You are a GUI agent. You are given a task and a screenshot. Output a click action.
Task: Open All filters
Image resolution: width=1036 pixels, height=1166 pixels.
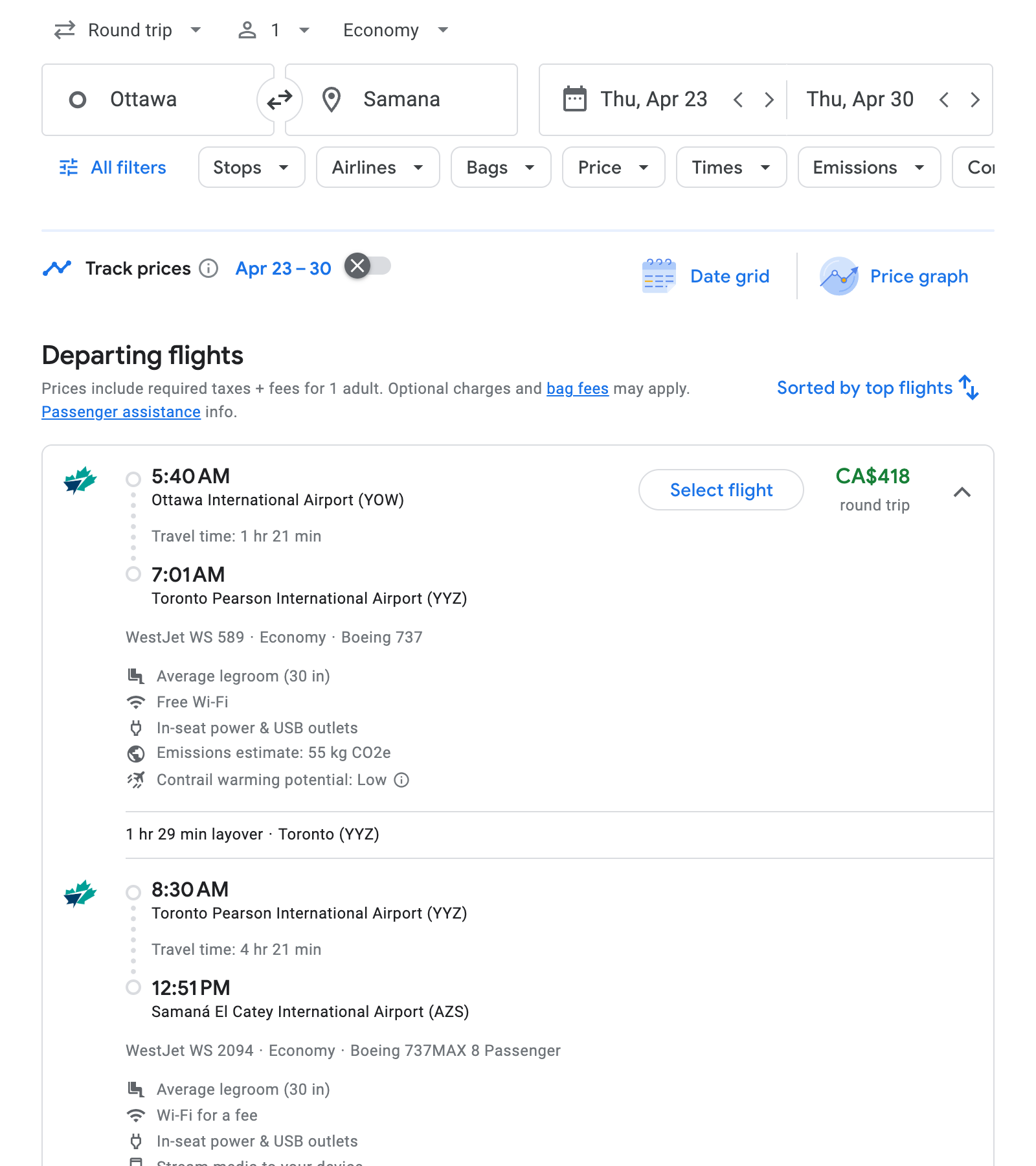[x=111, y=167]
